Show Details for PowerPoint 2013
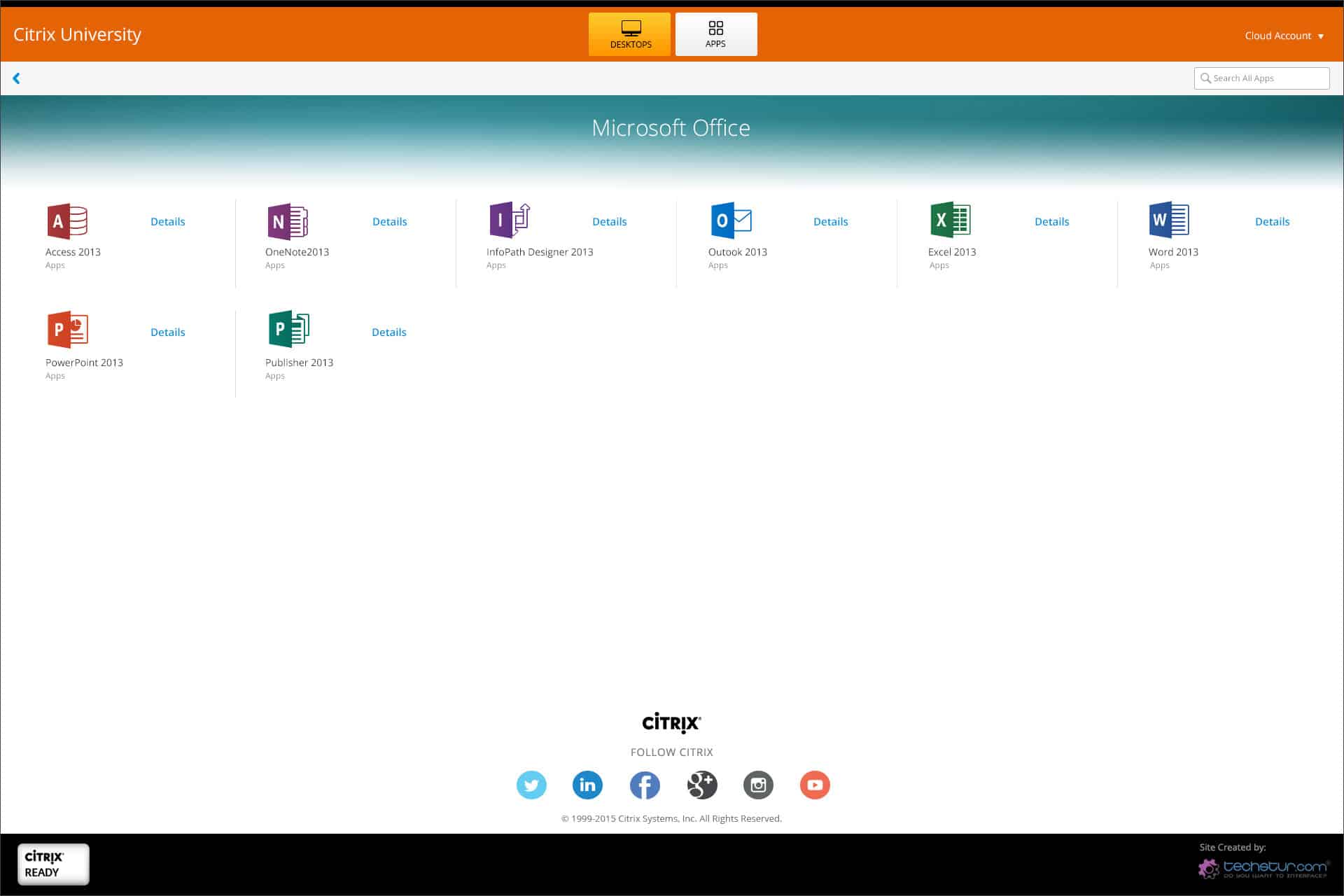 point(168,332)
